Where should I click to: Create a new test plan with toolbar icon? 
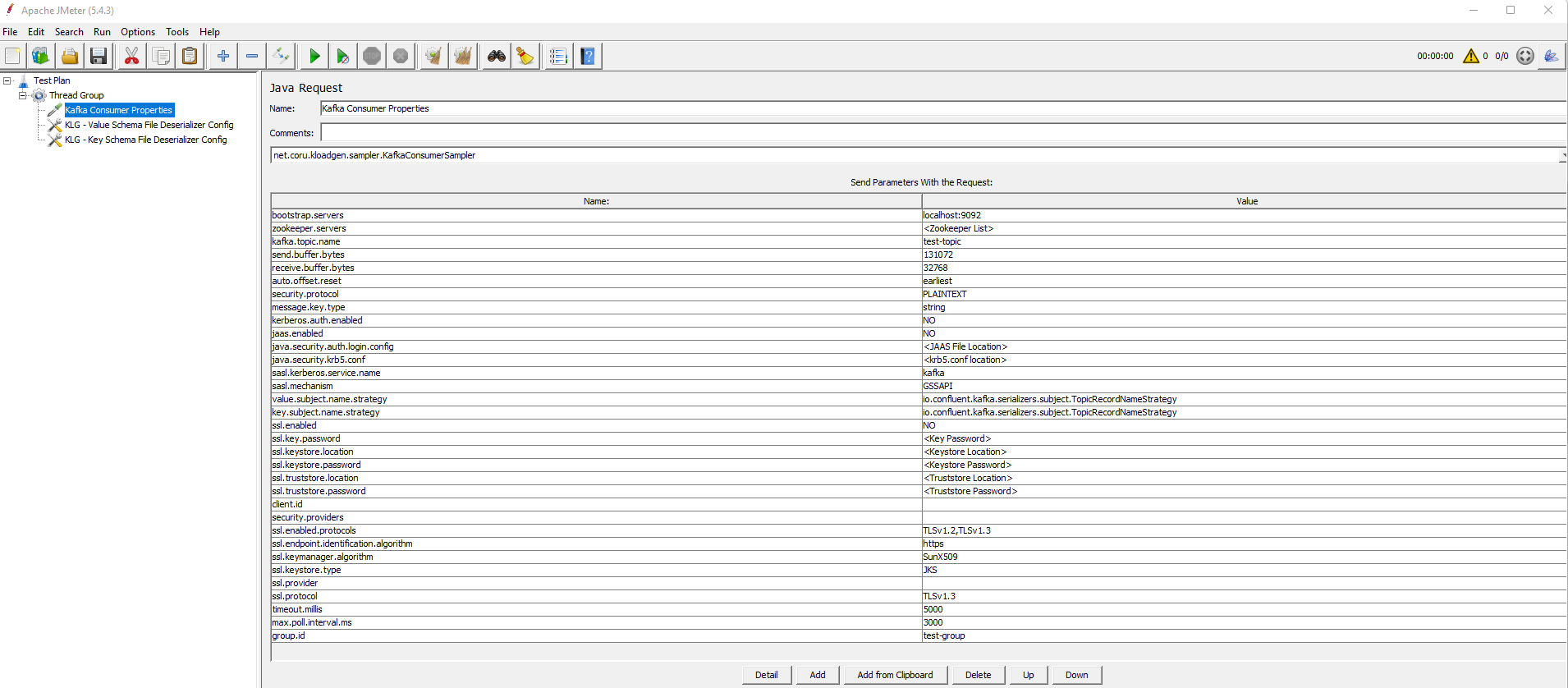tap(13, 56)
